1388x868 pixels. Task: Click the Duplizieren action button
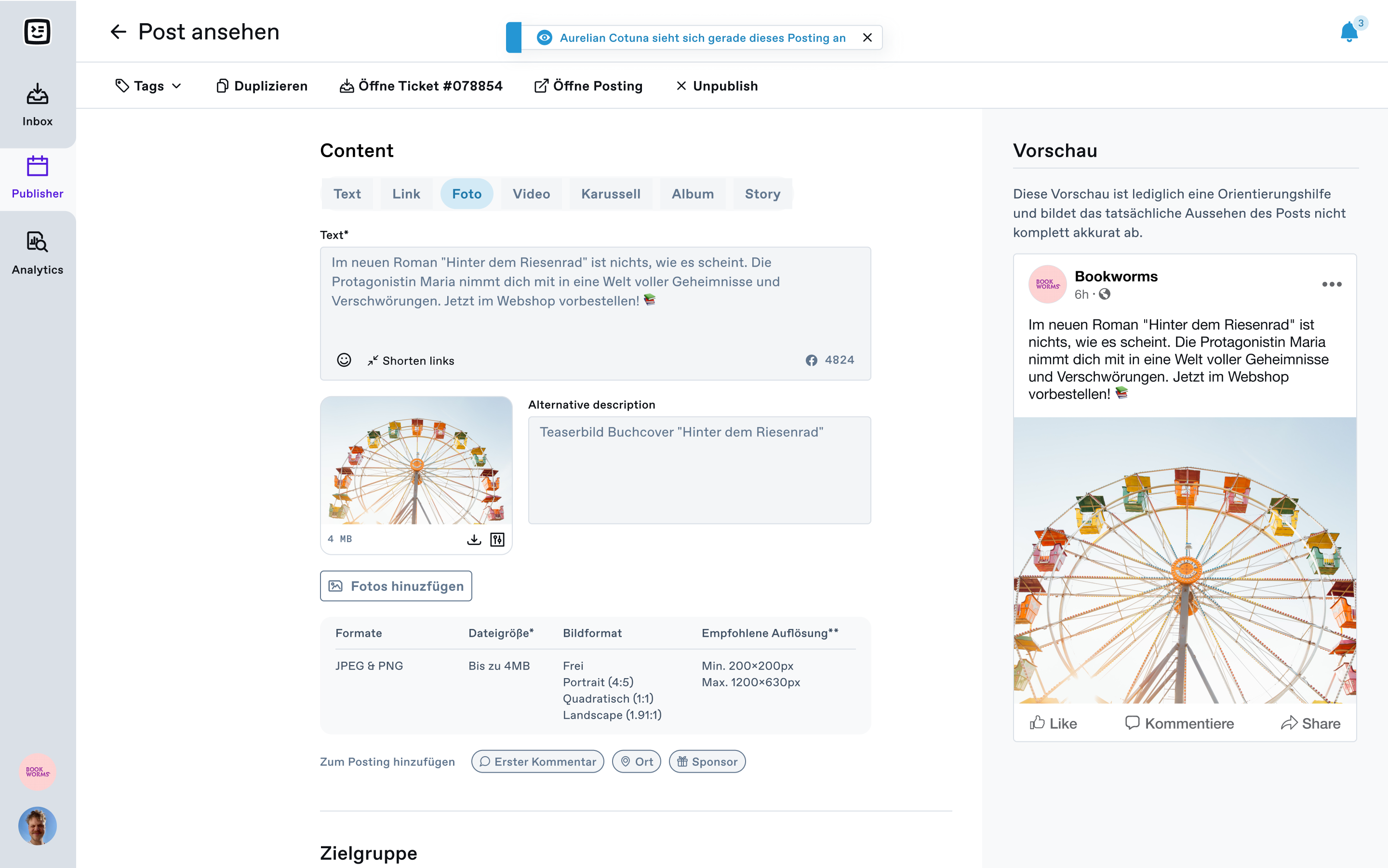tap(261, 86)
